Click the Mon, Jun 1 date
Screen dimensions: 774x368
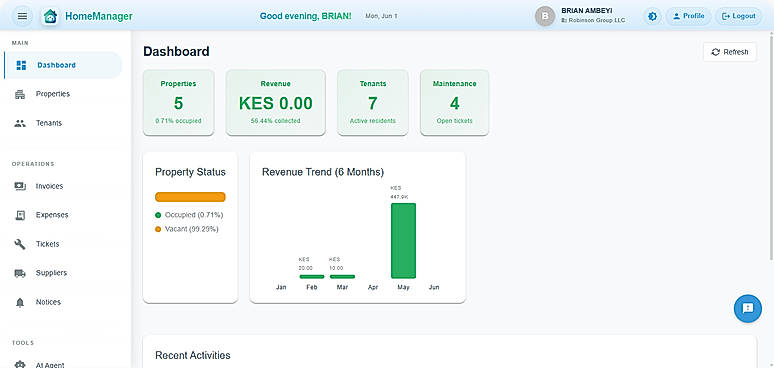tap(381, 16)
